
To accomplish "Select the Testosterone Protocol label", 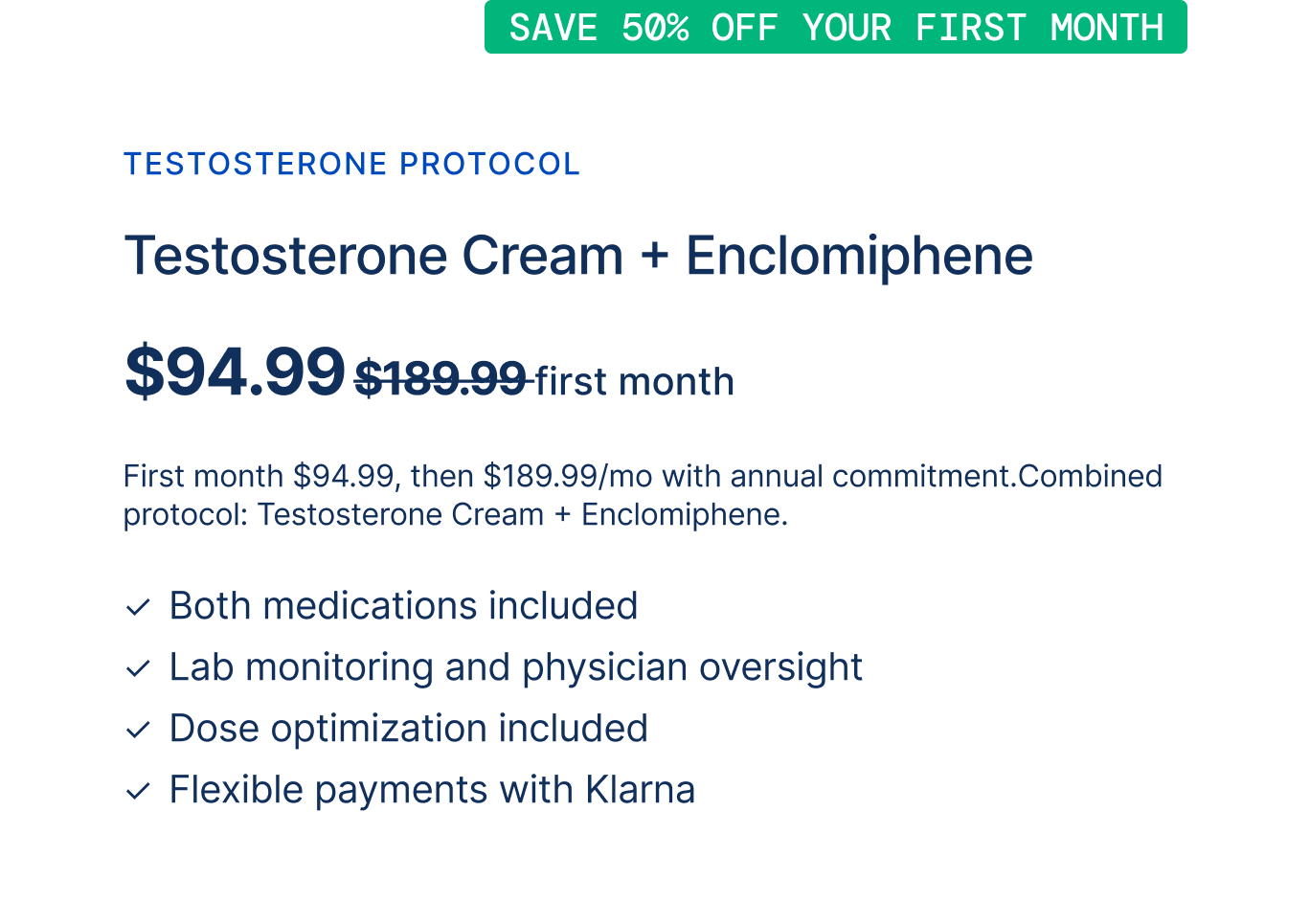I will pyautogui.click(x=351, y=164).
